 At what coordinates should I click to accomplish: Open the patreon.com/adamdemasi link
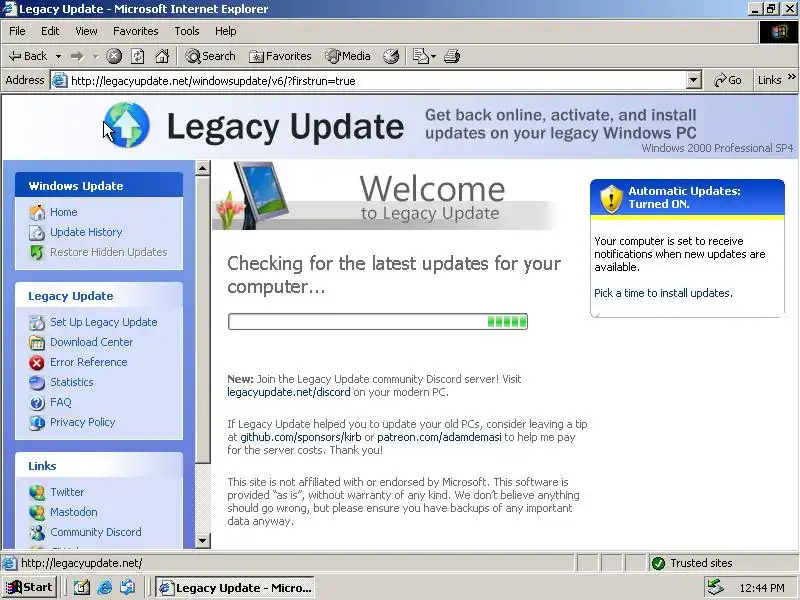coord(439,437)
